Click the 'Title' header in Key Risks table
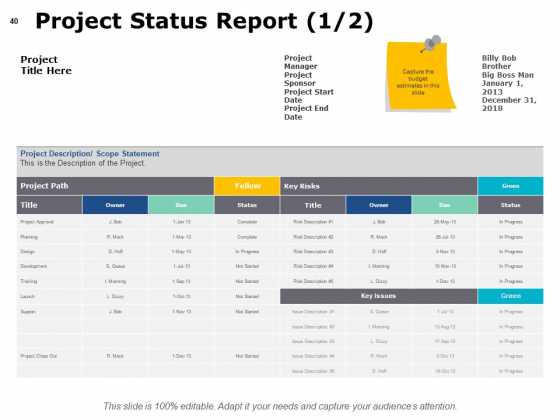 click(313, 205)
